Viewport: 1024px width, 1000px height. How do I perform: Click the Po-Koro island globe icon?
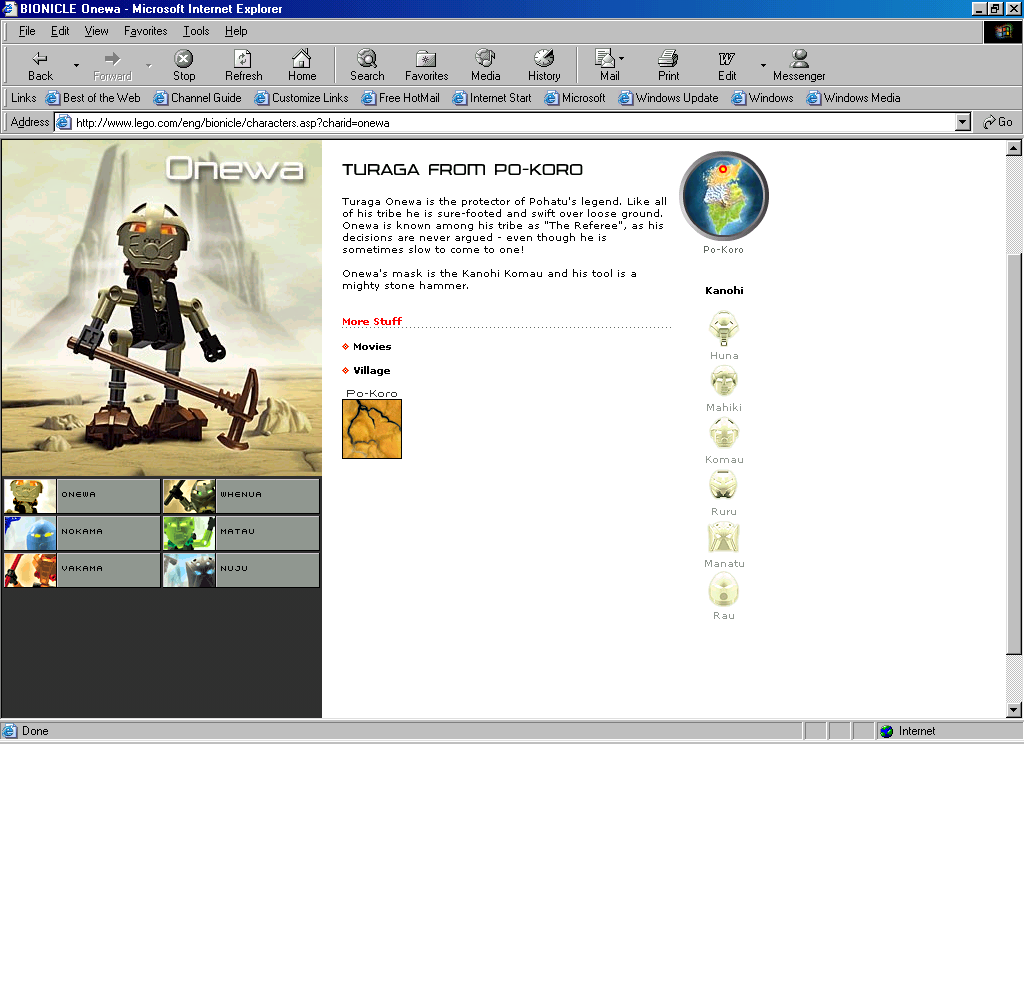[x=724, y=196]
